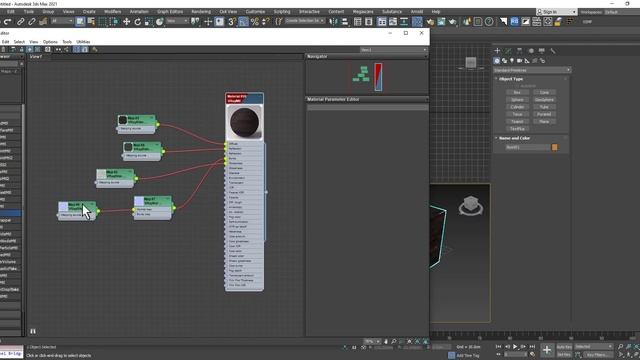Click the Teapot primitive button
This screenshot has height=360, width=640.
(x=517, y=122)
